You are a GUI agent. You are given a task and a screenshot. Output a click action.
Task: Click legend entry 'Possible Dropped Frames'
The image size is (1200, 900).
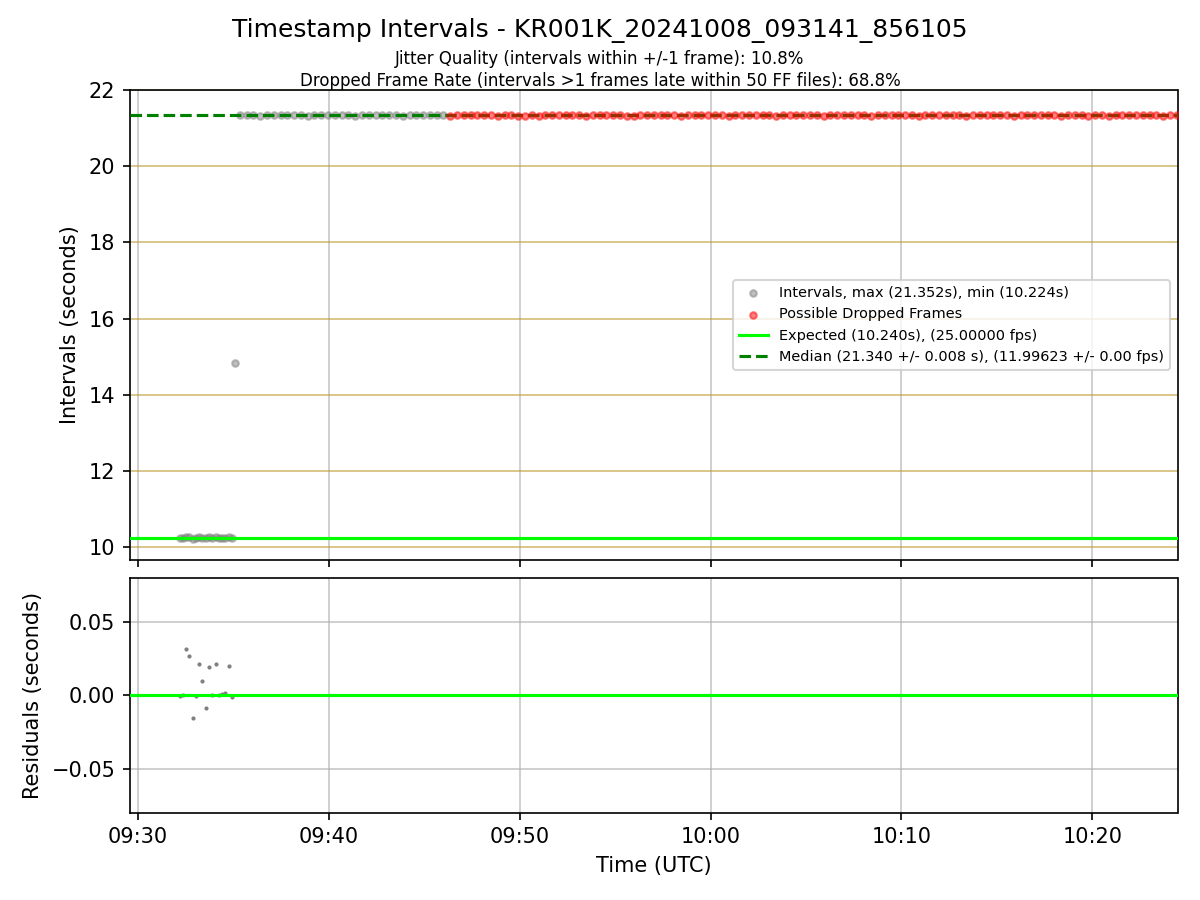(870, 314)
